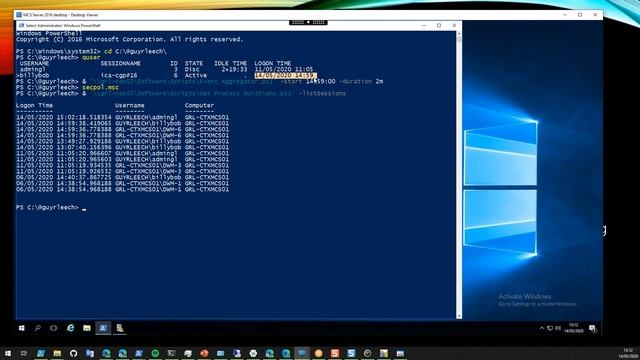Launch Internet Explorer from remote taskbar
640x360 pixels.
click(x=71, y=328)
